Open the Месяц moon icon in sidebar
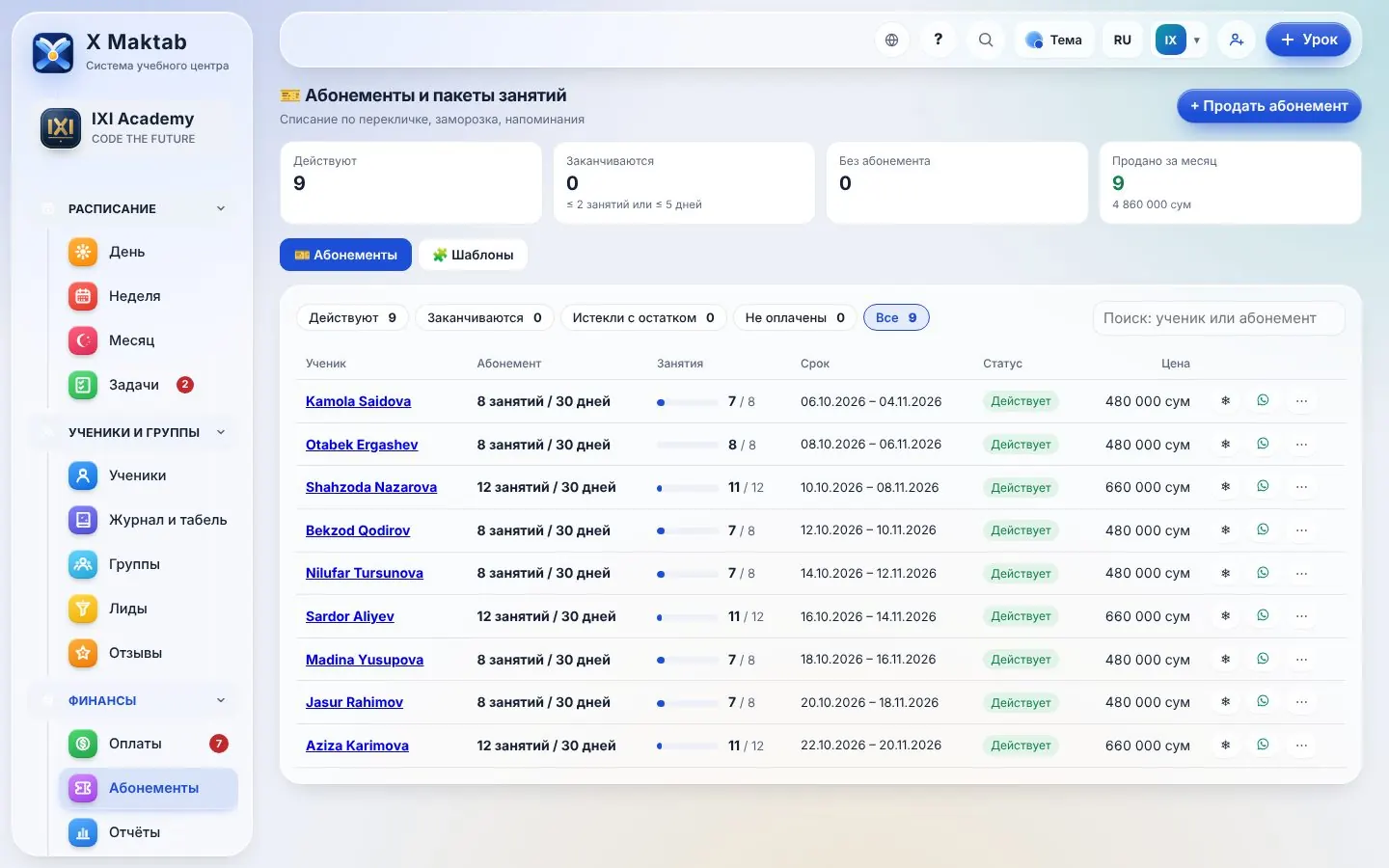 tap(83, 340)
